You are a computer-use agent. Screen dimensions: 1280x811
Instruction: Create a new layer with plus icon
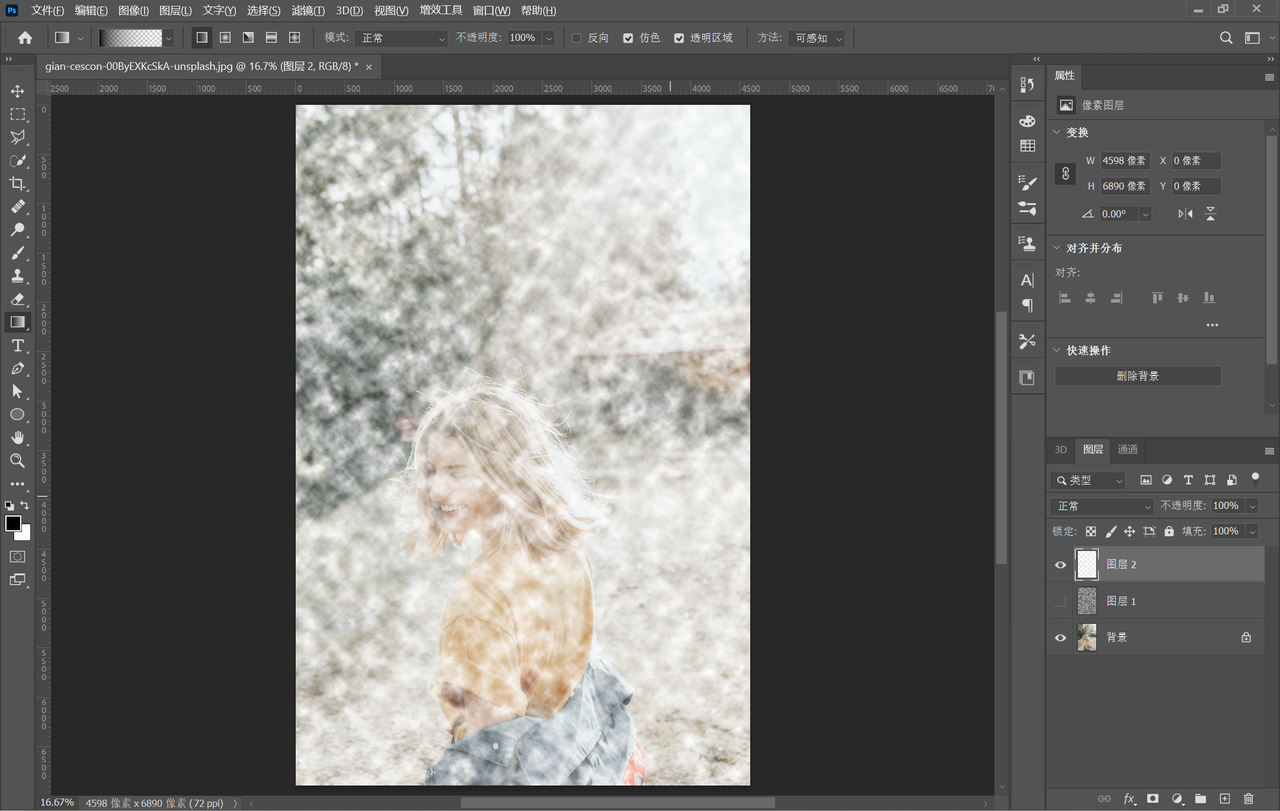click(x=1224, y=799)
